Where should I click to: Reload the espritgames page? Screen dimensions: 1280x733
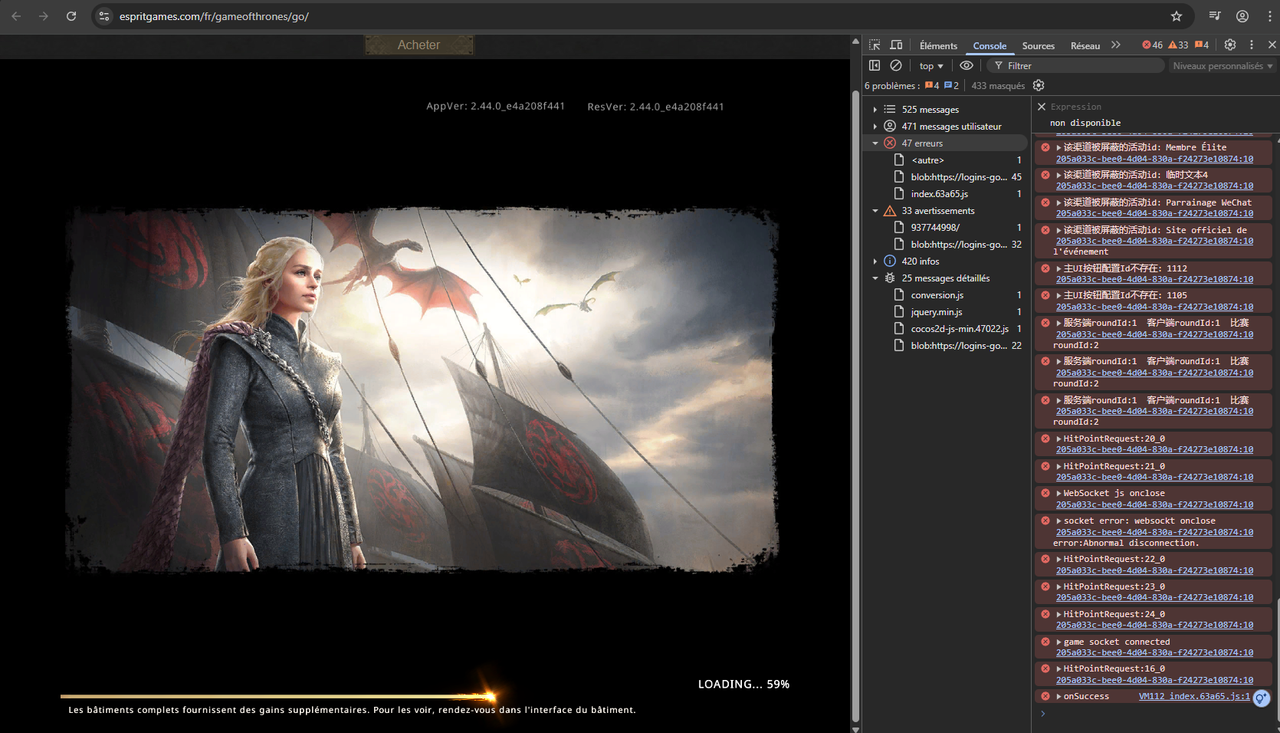tap(71, 16)
